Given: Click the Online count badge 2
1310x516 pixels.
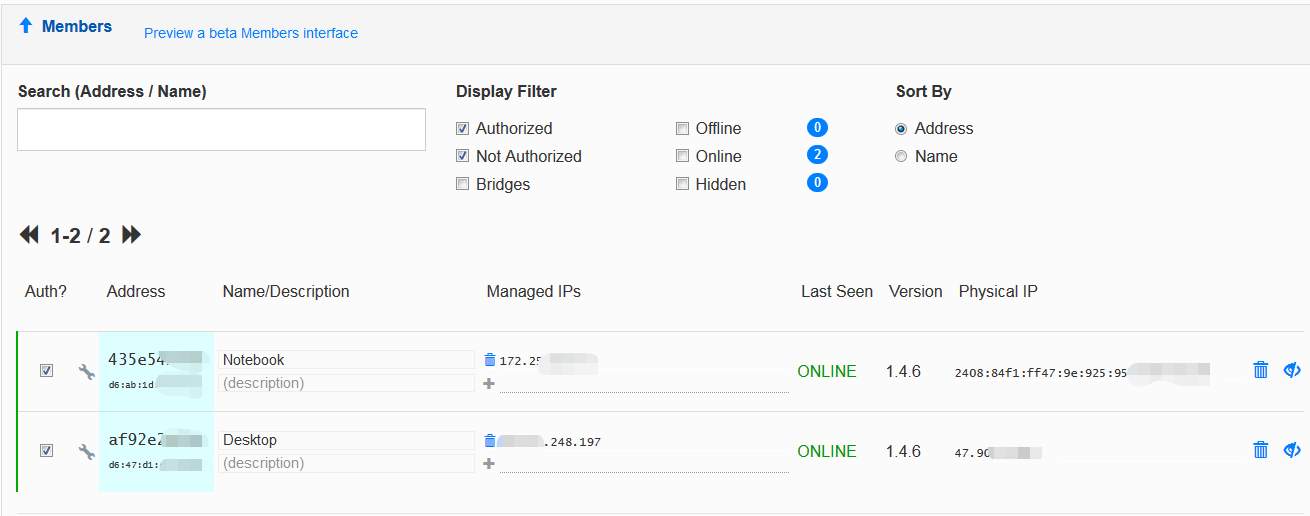Looking at the screenshot, I should point(817,155).
